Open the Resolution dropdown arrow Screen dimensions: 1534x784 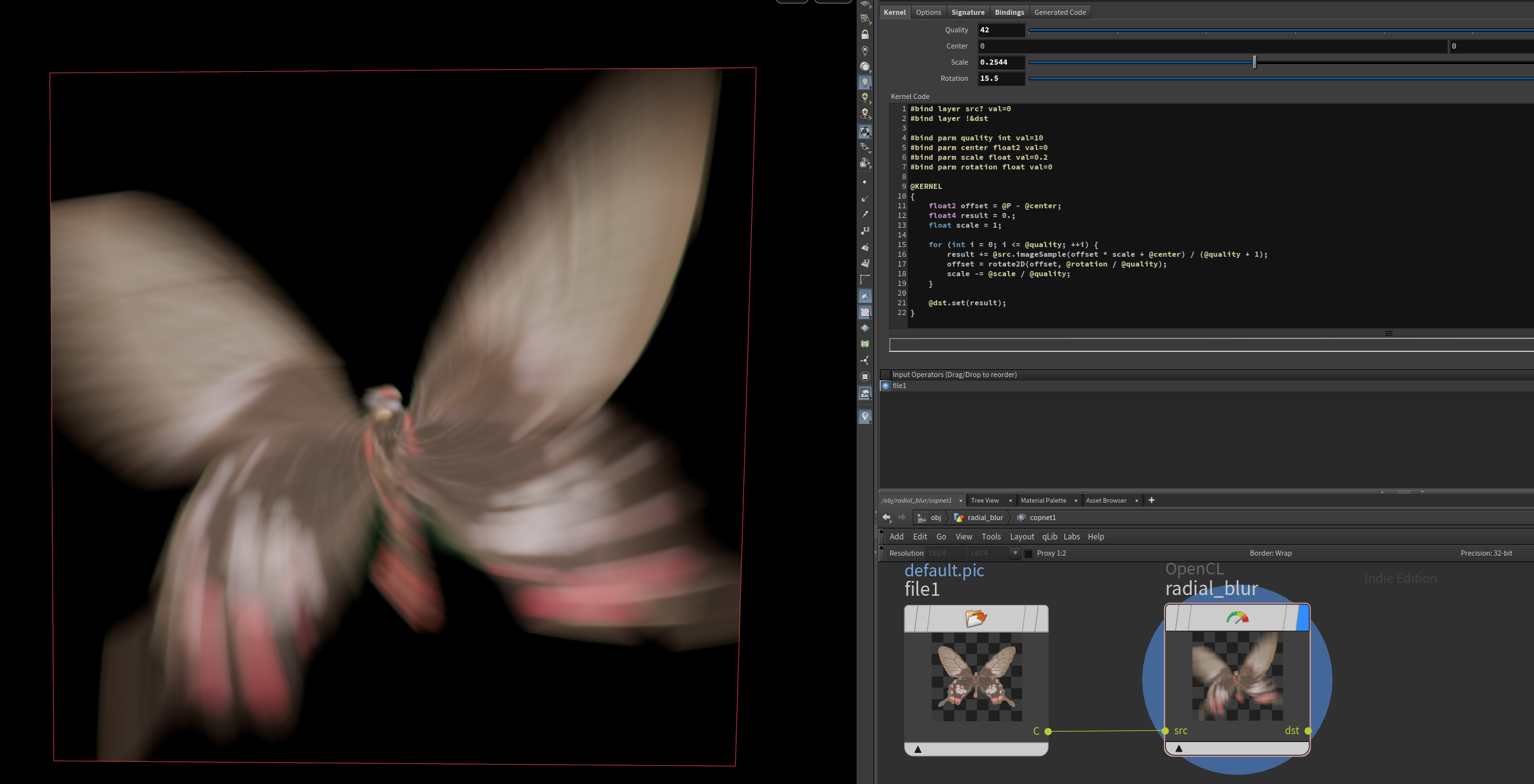pos(1015,553)
